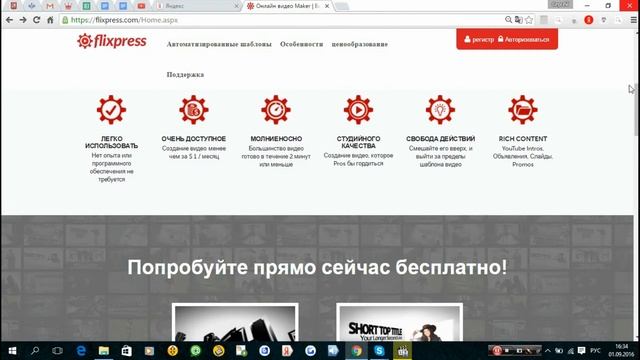640x360 pixels.
Task: Click the zoom magnifier icon in address bar
Action: pyautogui.click(x=508, y=20)
